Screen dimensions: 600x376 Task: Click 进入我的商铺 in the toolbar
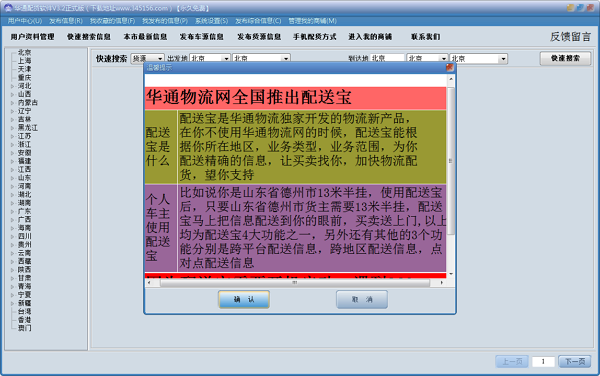pos(370,37)
